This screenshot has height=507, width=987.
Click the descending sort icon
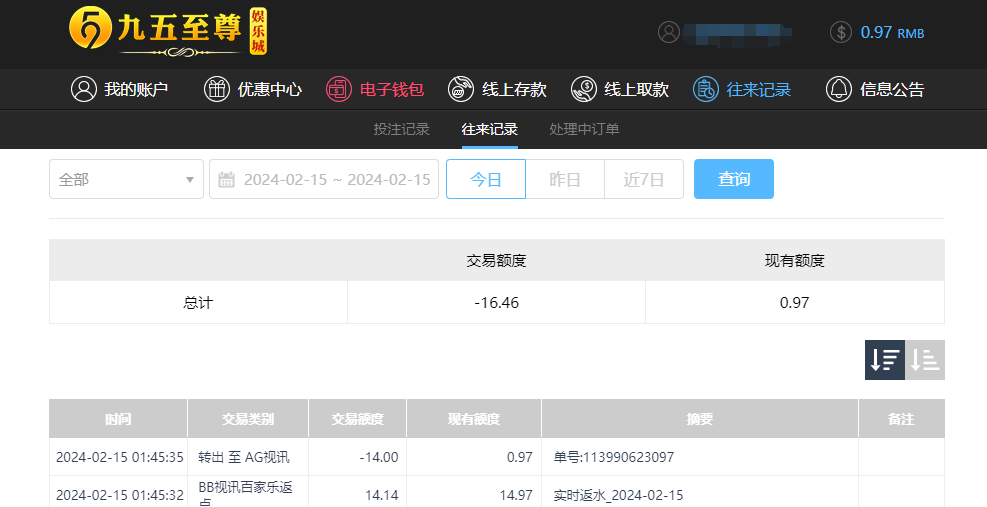click(x=884, y=360)
